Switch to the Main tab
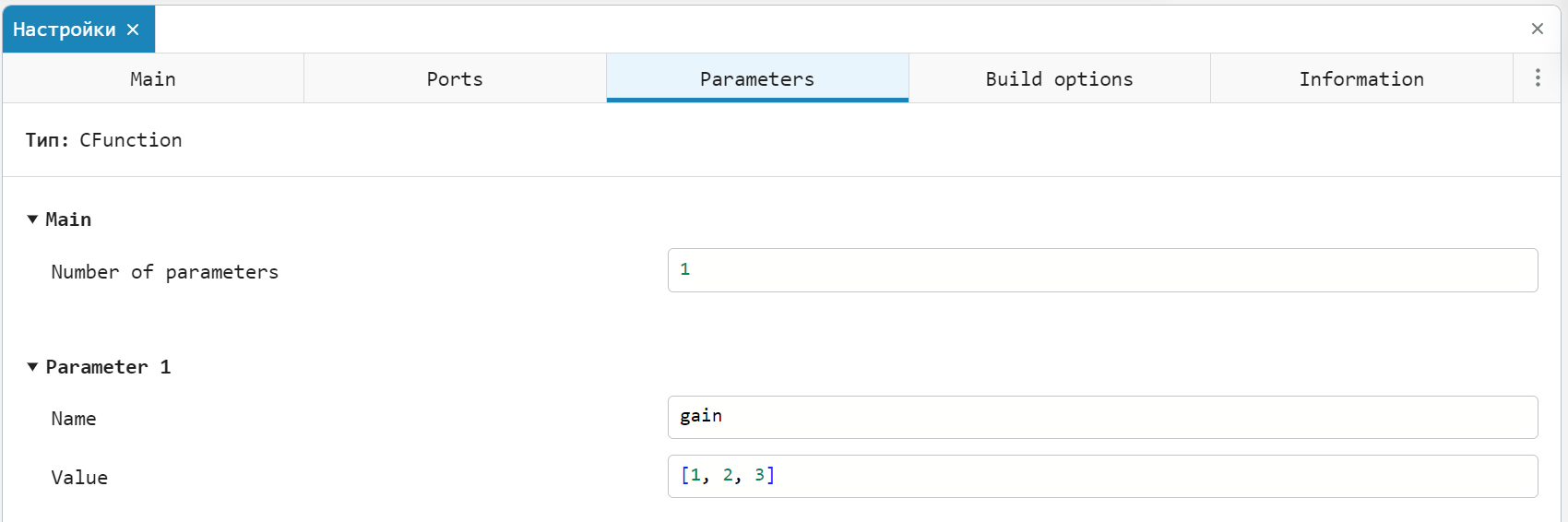Image resolution: width=1568 pixels, height=522 pixels. coord(153,78)
